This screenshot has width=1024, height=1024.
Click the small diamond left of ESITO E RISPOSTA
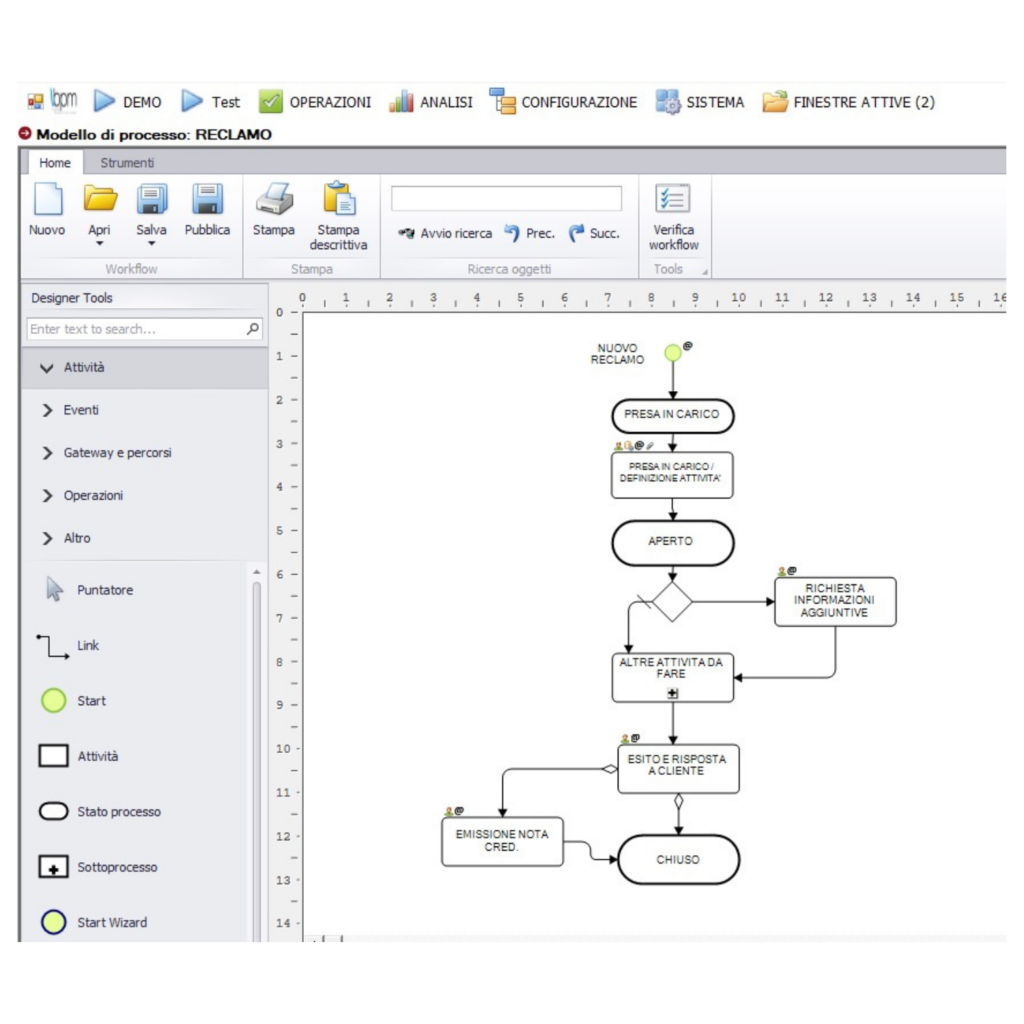pyautogui.click(x=609, y=769)
